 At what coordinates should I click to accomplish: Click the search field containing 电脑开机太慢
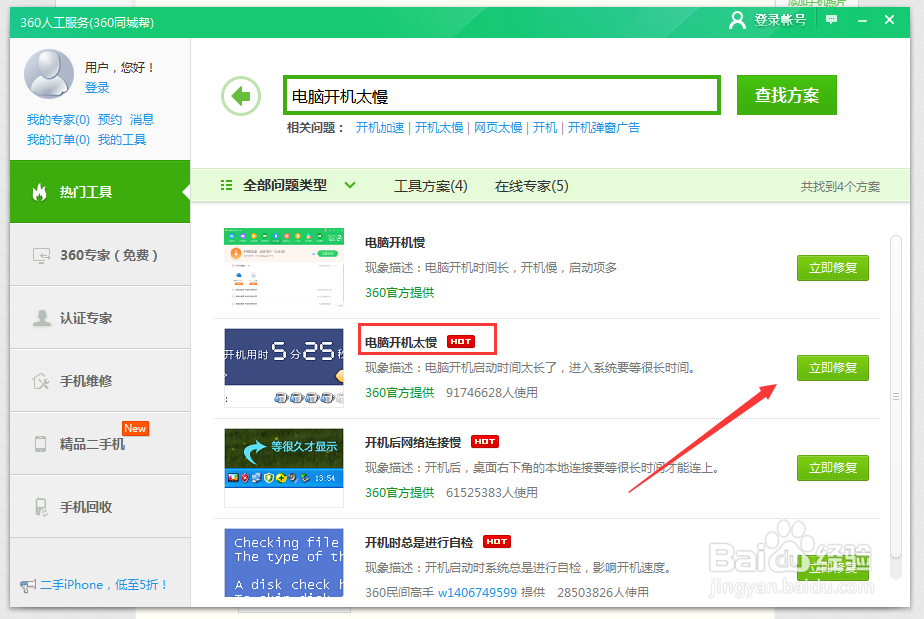click(x=501, y=95)
